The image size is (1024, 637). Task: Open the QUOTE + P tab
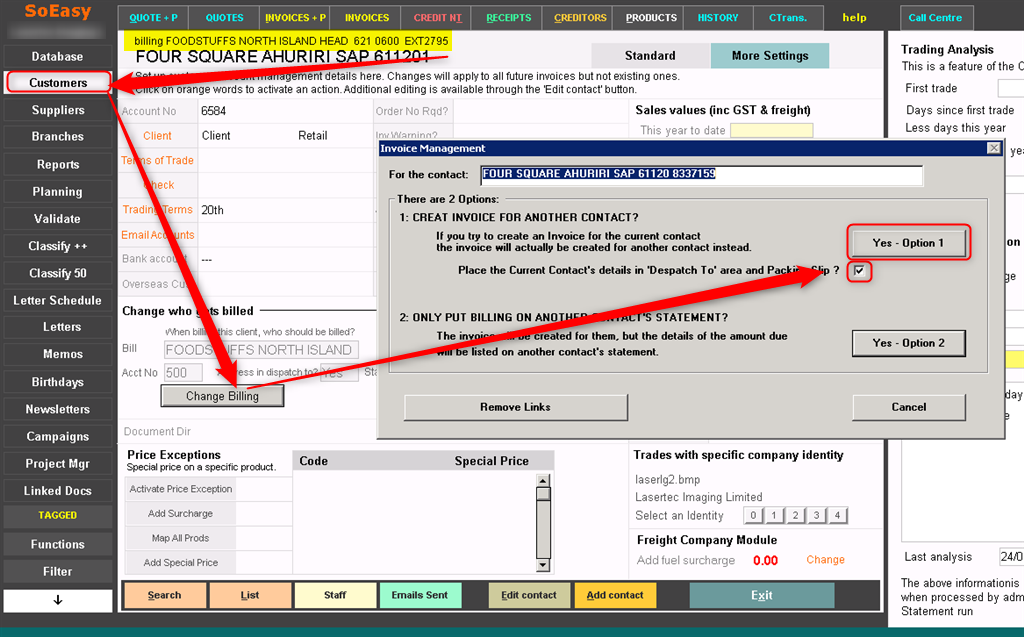pyautogui.click(x=153, y=18)
